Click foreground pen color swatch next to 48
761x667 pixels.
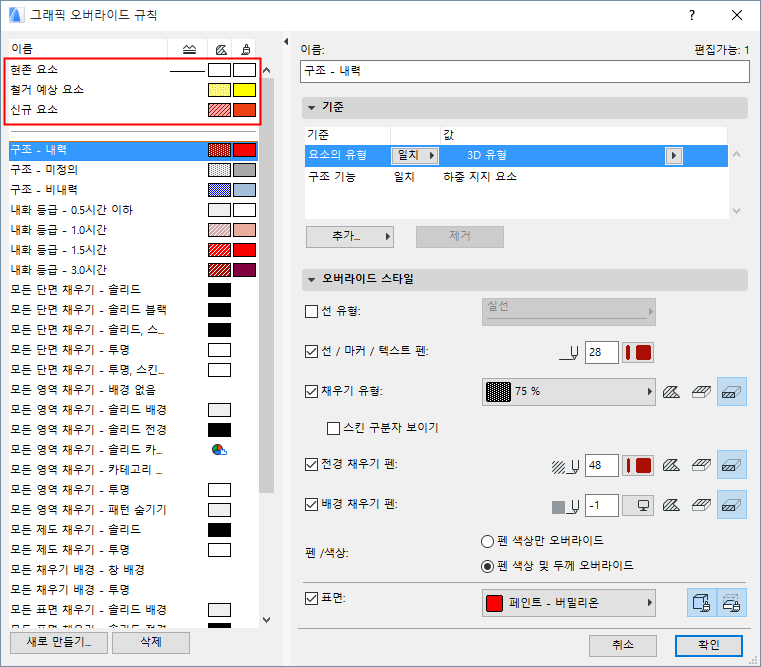pyautogui.click(x=638, y=466)
